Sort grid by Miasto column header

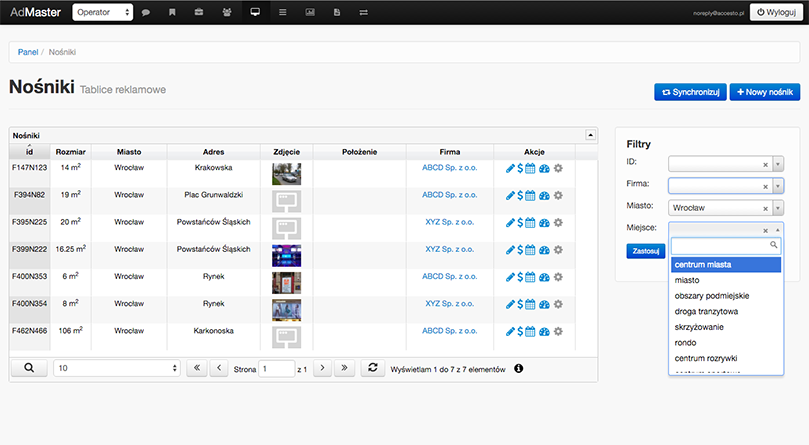[129, 152]
